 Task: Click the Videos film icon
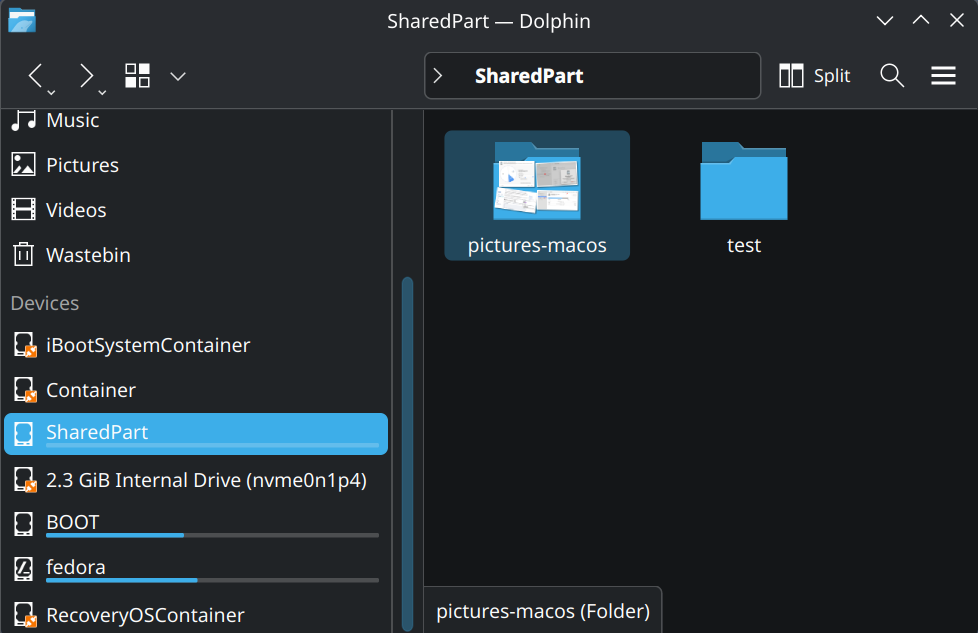coord(24,210)
